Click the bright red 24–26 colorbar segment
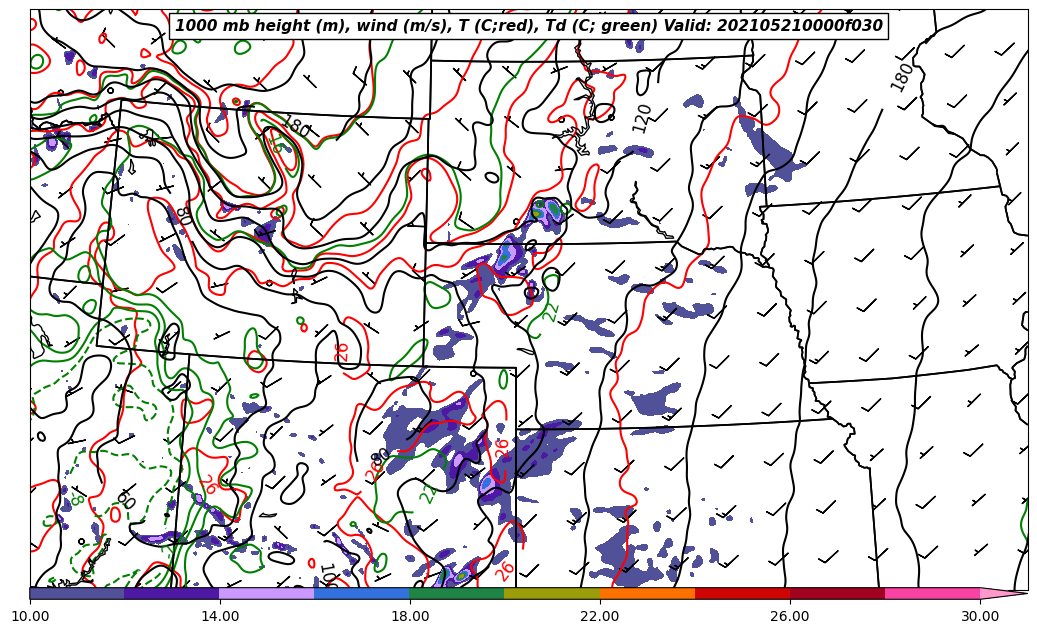1037x633 pixels. click(x=742, y=593)
